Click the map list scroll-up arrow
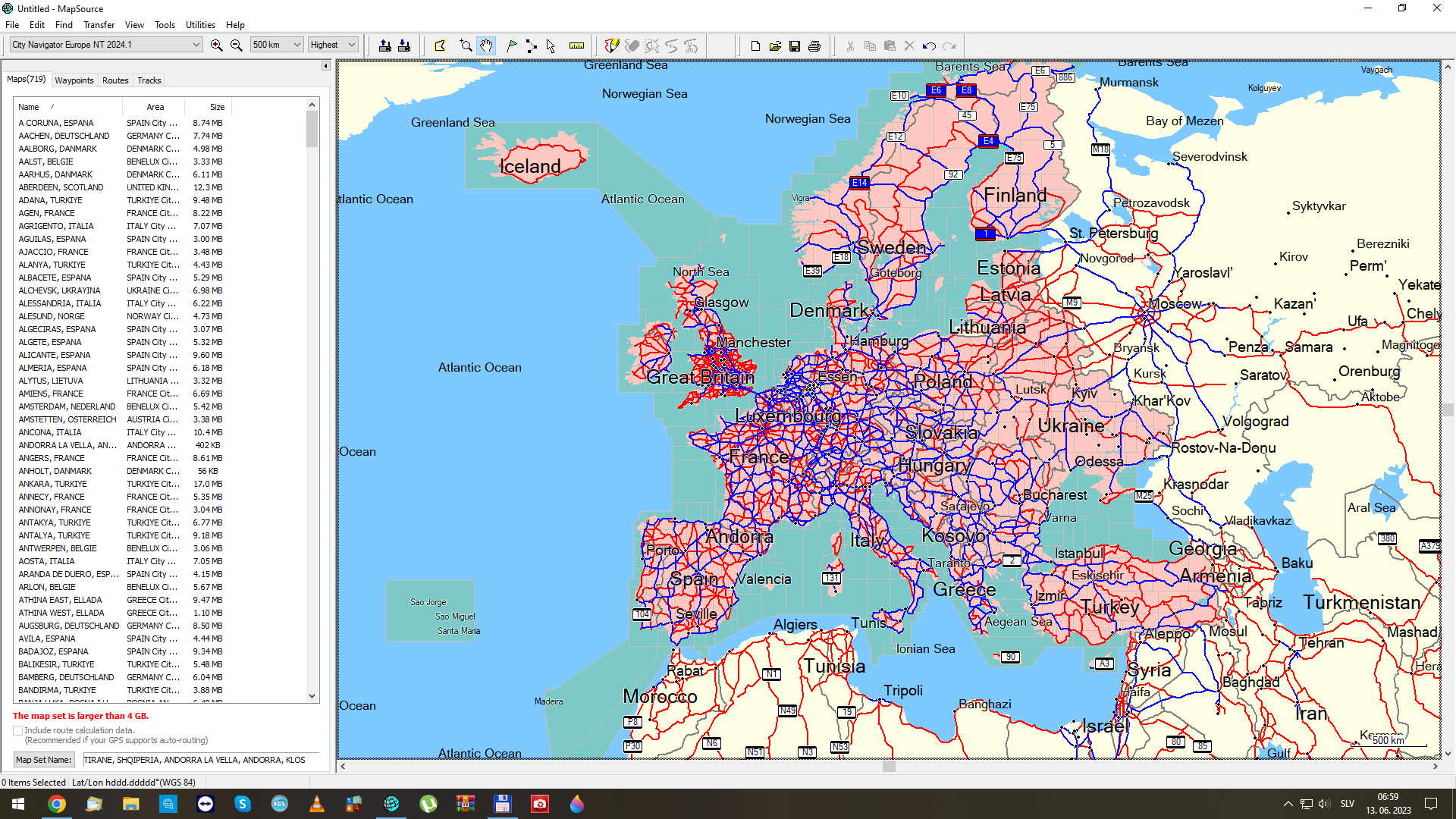The image size is (1456, 819). coord(312,105)
